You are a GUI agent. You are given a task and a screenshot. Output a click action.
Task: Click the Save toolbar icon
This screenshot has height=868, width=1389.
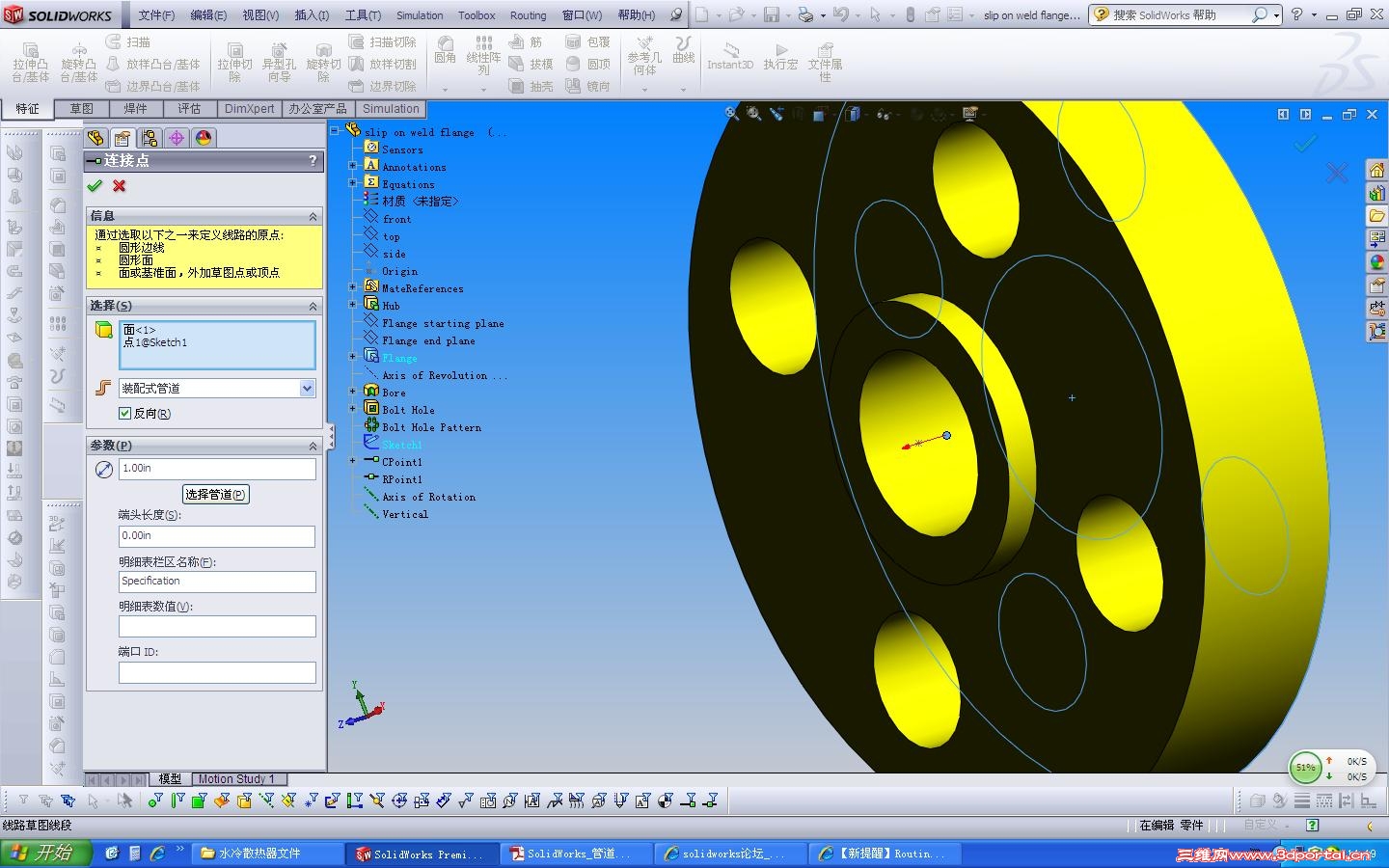coord(772,14)
